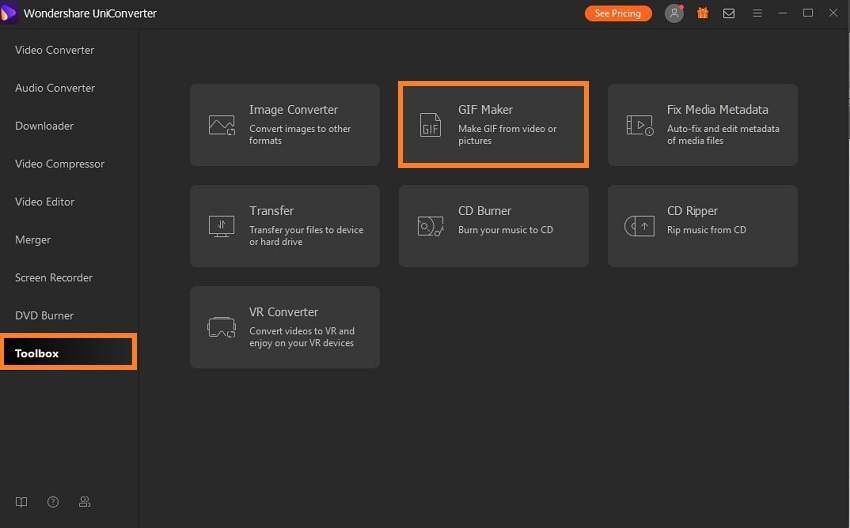Screen dimensions: 850x528
Task: Open Video Compressor in the sidebar
Action: (60, 164)
